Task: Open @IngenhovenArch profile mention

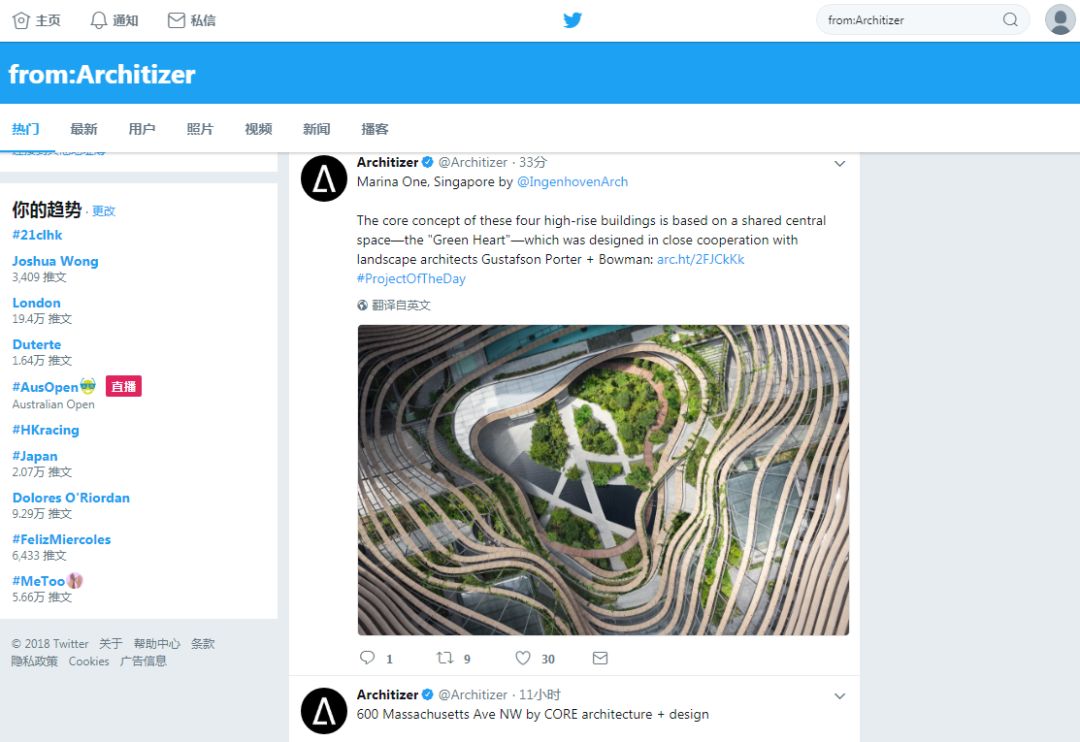Action: 572,182
